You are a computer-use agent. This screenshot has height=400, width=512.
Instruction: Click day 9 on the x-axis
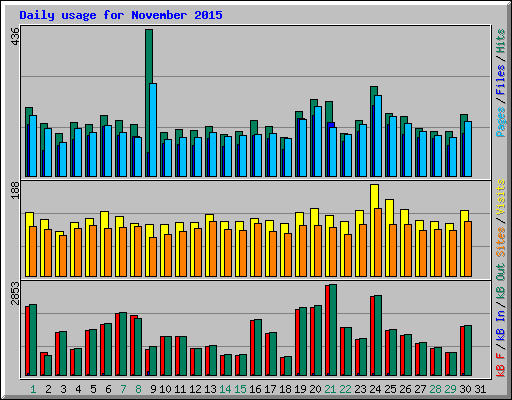click(x=153, y=389)
